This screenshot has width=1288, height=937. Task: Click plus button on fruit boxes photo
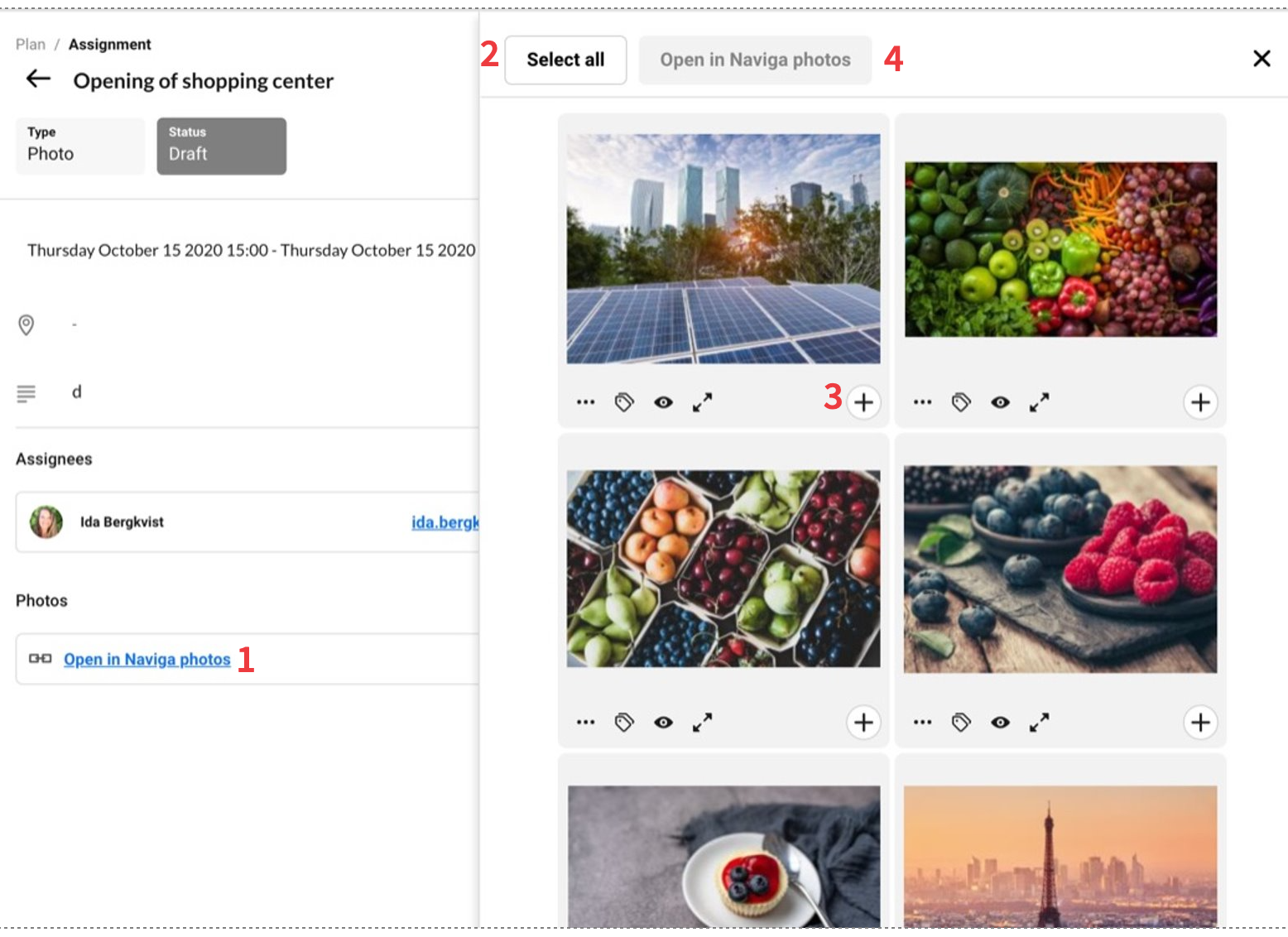(x=863, y=723)
